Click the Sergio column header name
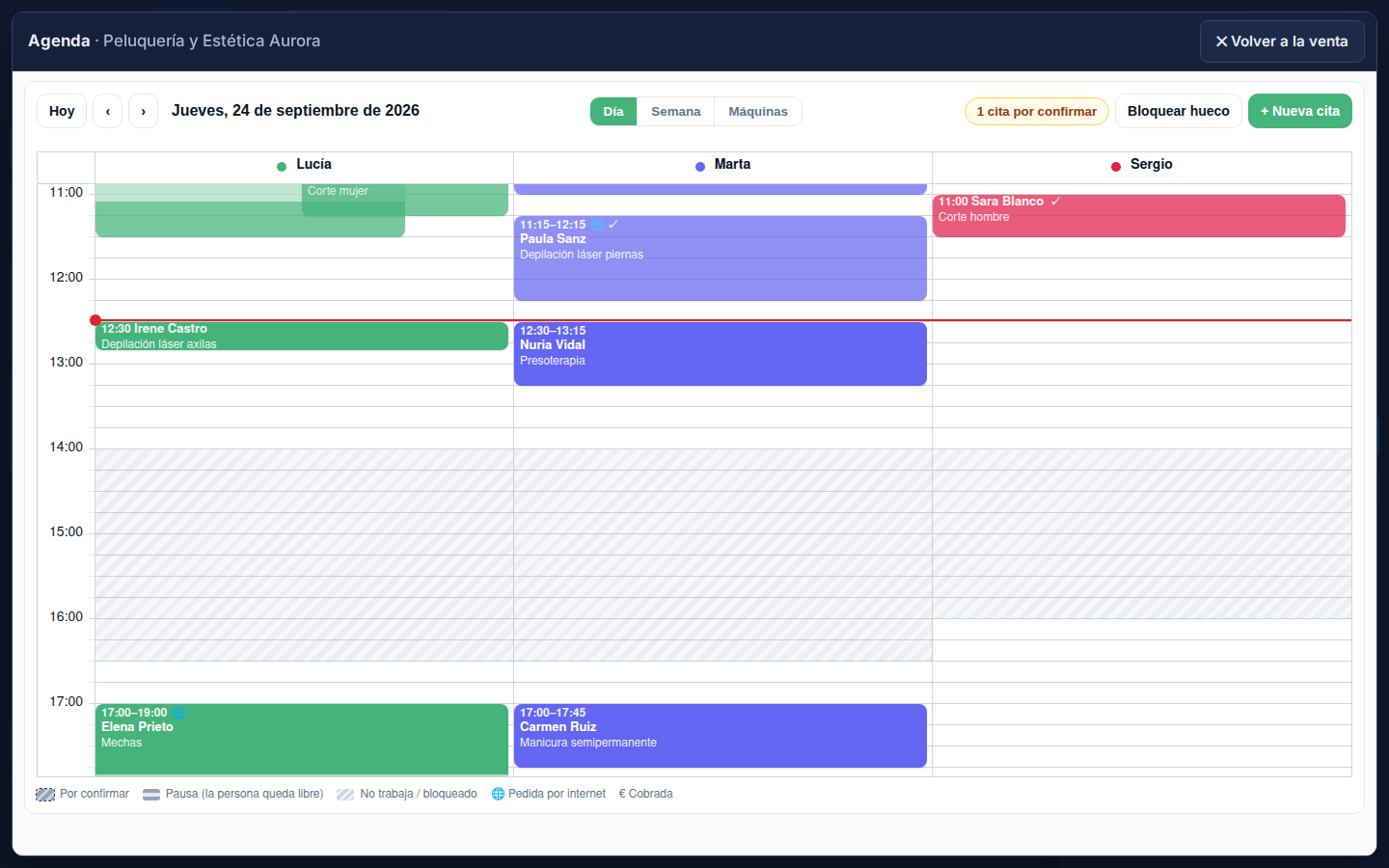Image resolution: width=1389 pixels, height=868 pixels. (1152, 165)
